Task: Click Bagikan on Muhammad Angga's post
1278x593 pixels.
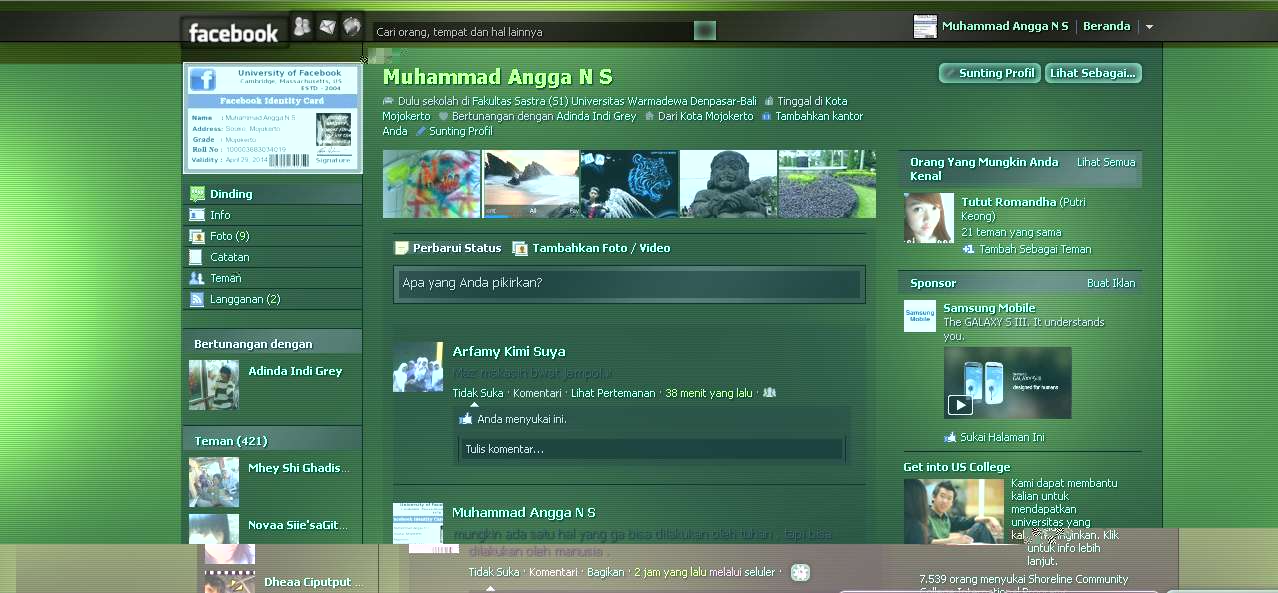Action: (606, 572)
